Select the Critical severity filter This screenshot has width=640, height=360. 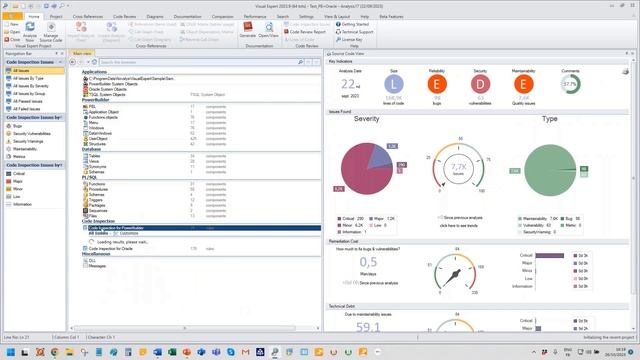[18, 173]
